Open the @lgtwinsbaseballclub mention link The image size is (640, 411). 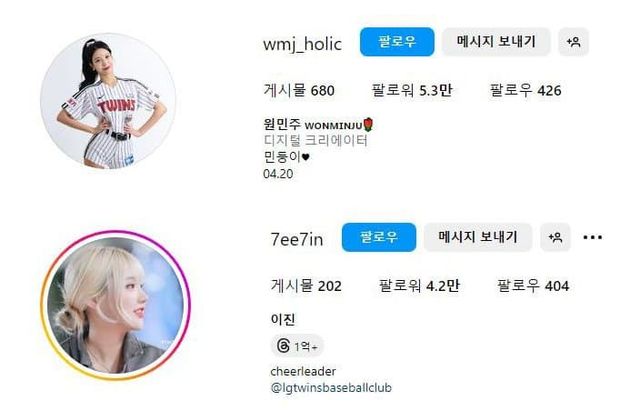point(331,388)
